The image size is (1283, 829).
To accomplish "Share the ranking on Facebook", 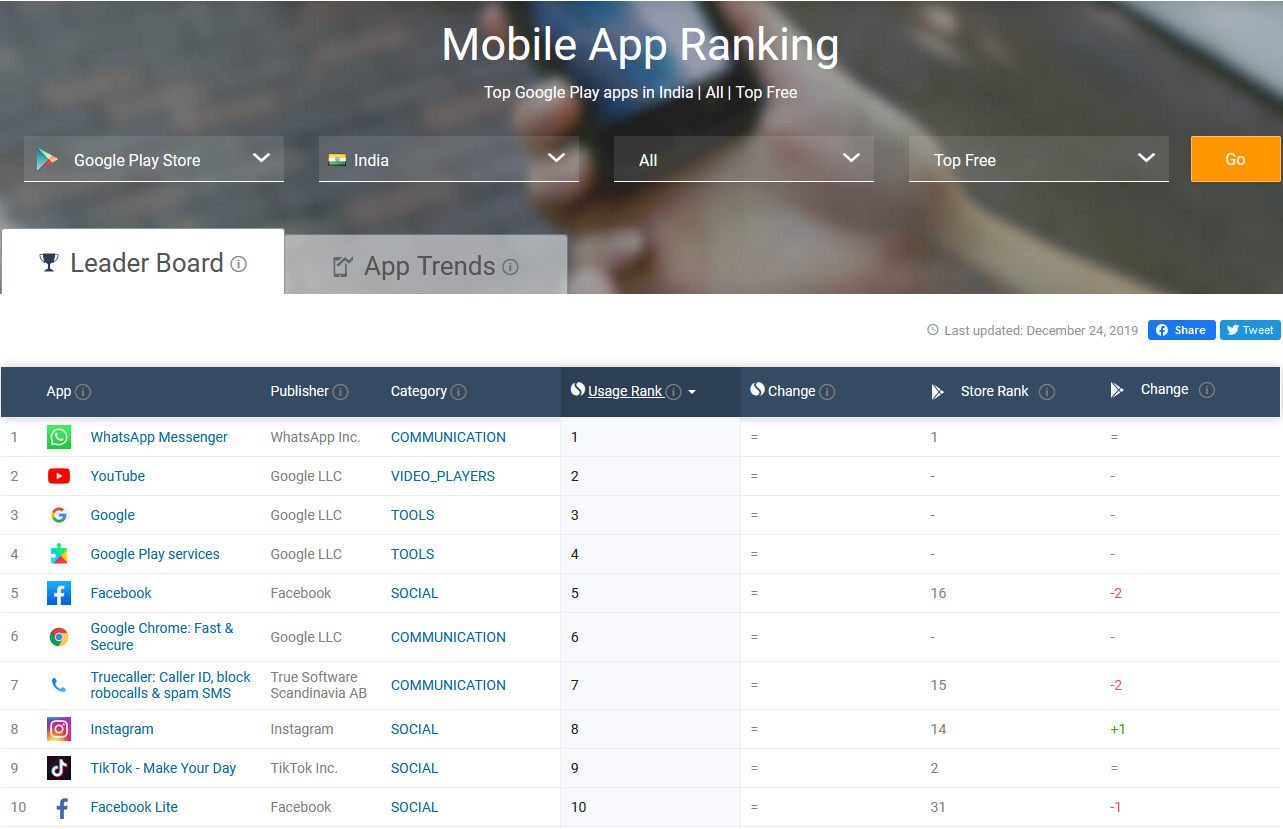I will pos(1182,330).
